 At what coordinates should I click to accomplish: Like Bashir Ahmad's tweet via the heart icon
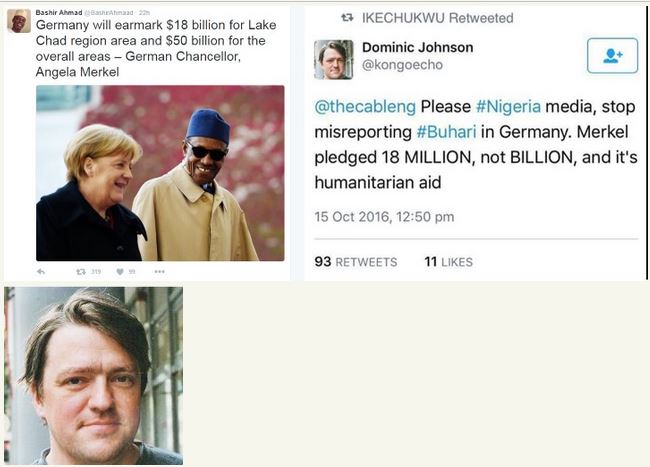click(x=119, y=271)
